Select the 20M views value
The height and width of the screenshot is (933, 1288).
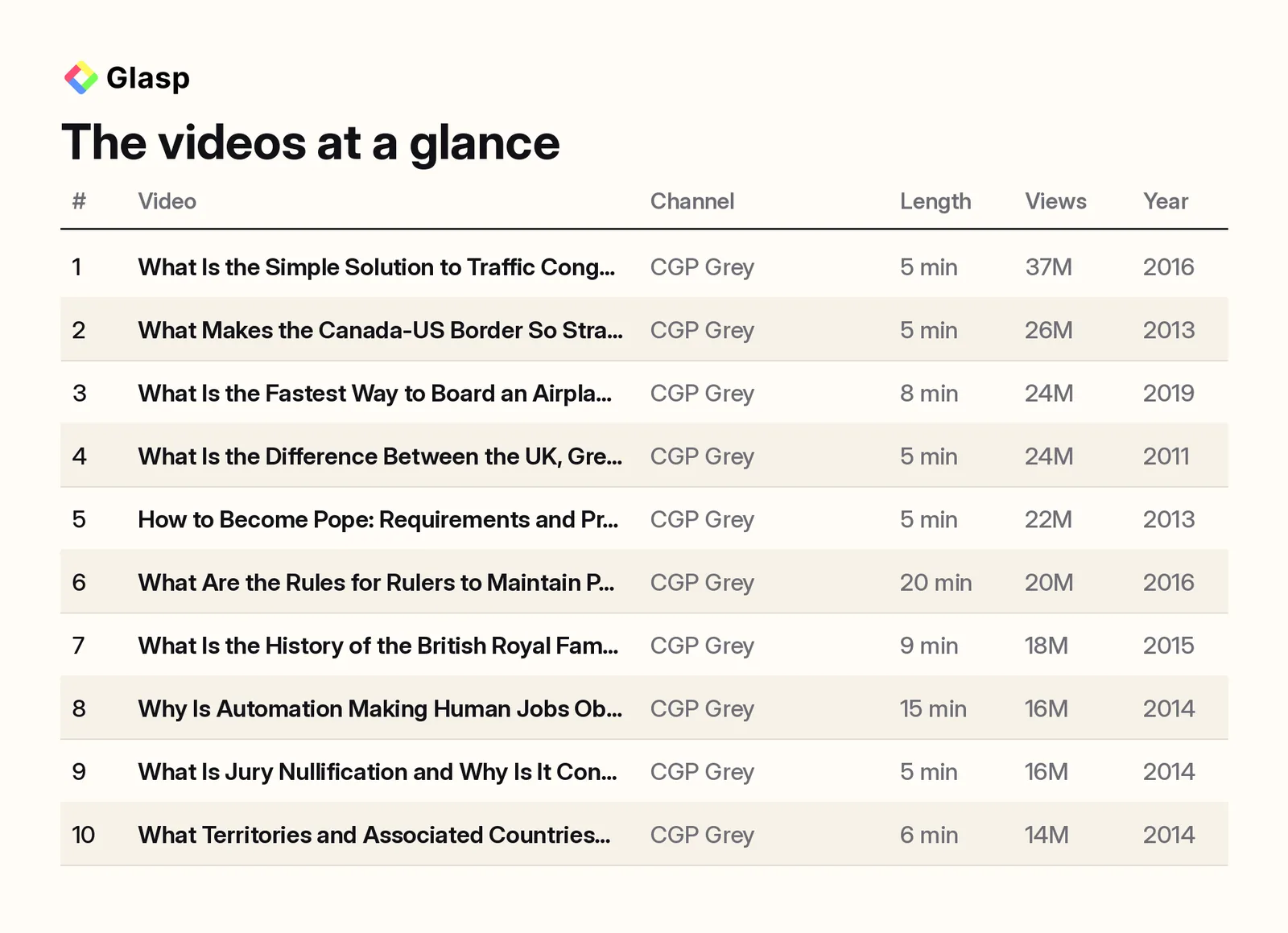1049,583
